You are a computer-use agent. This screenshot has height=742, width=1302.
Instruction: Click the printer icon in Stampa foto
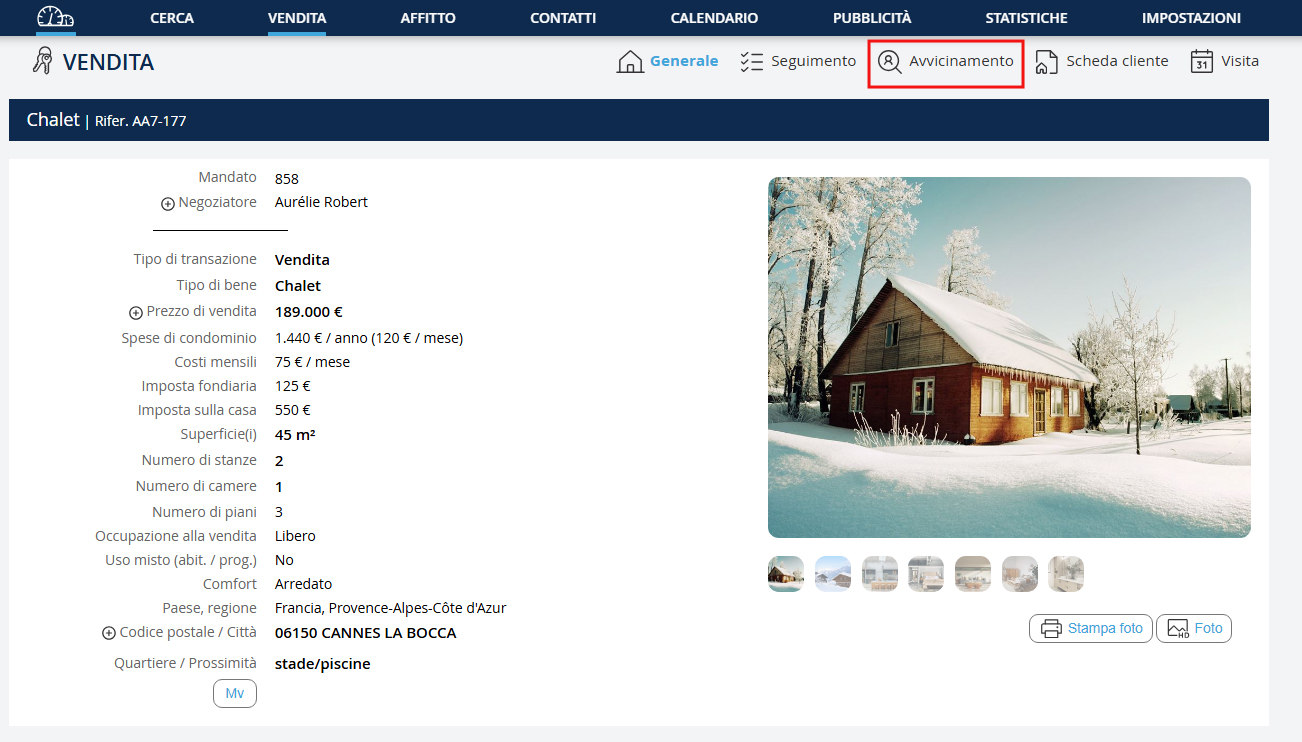[x=1051, y=629]
